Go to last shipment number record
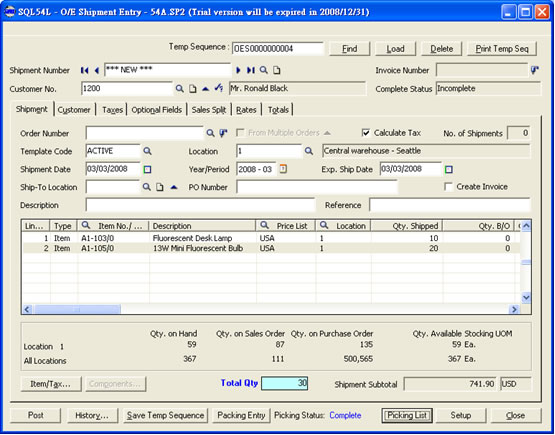555x435 pixels. 251,70
